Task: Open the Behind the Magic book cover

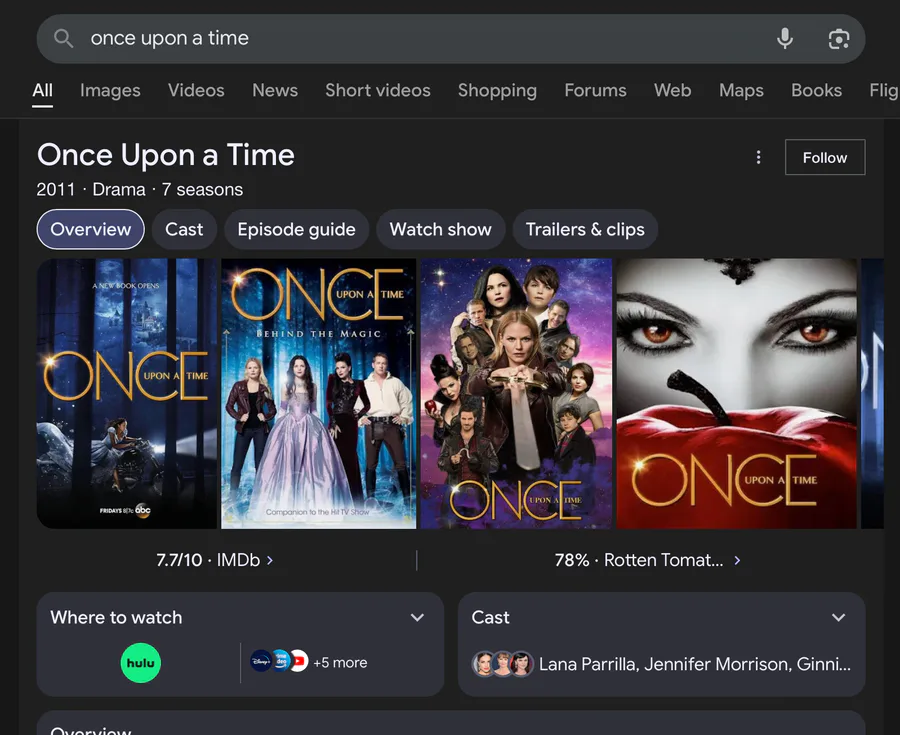Action: 319,393
